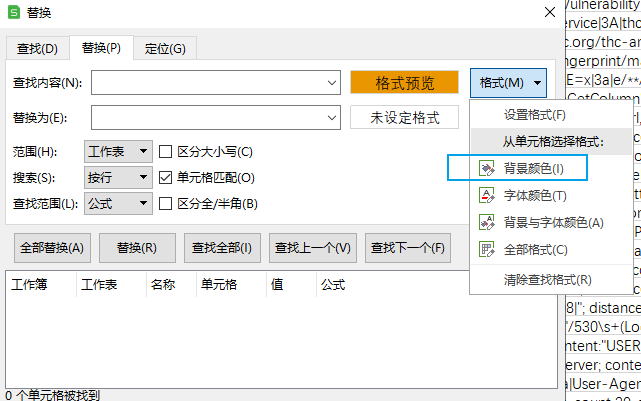The width and height of the screenshot is (641, 401).
Task: Click the 未设定格式 replace format preview
Action: (x=404, y=118)
